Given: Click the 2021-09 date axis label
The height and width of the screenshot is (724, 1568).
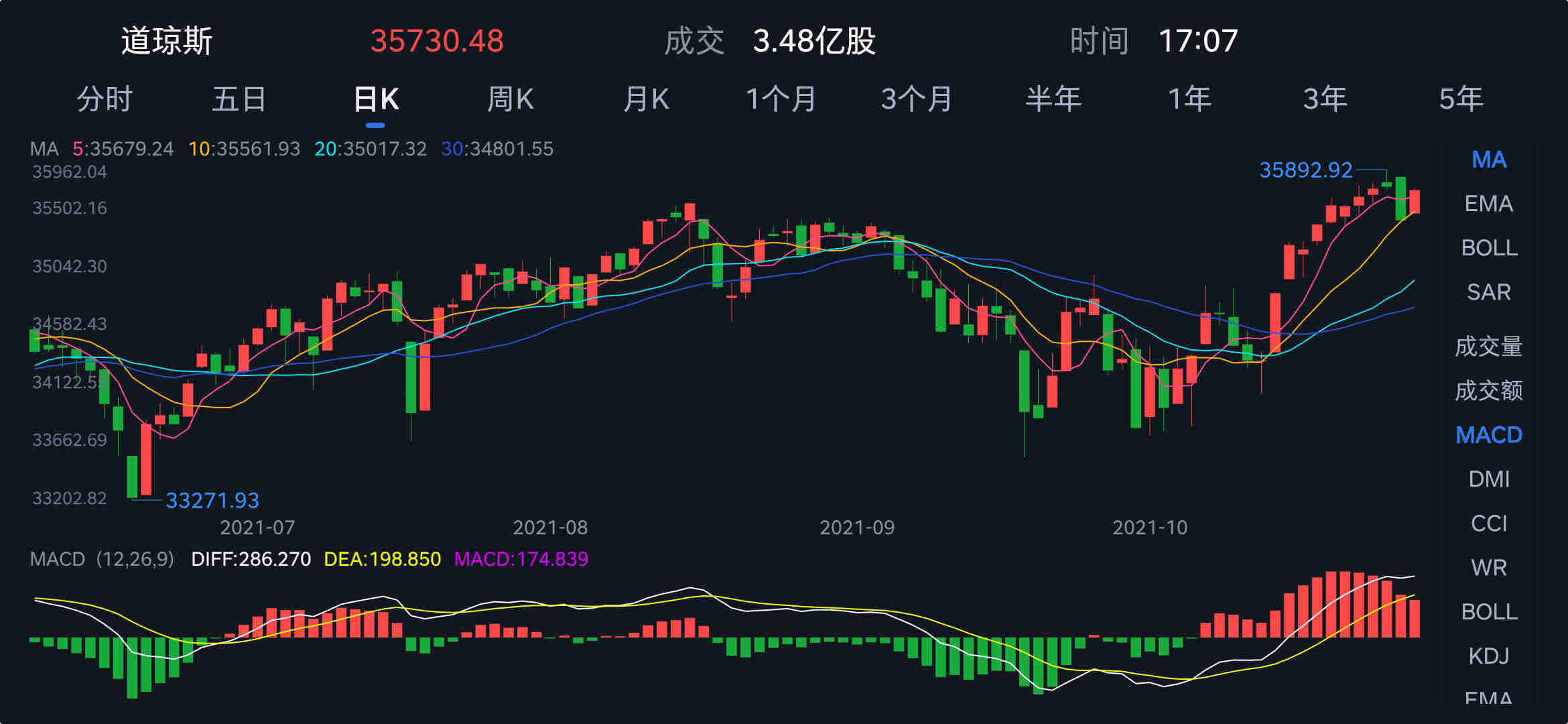Looking at the screenshot, I should click(857, 528).
